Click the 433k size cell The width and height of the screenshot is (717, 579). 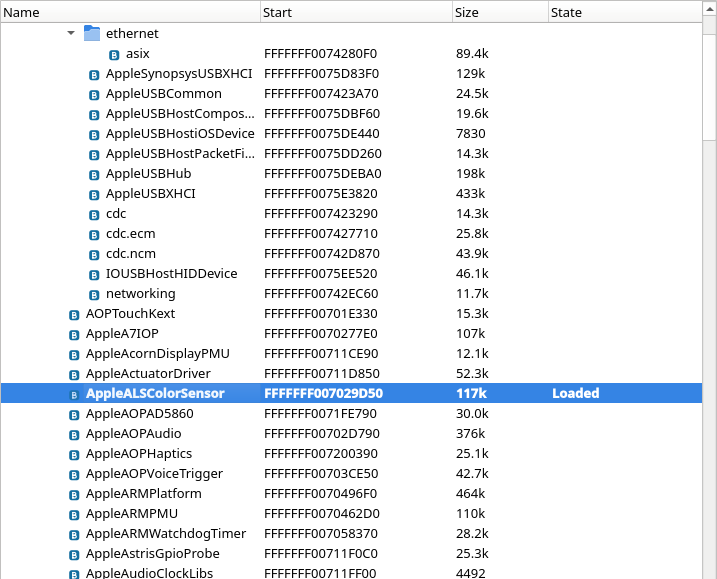point(470,193)
